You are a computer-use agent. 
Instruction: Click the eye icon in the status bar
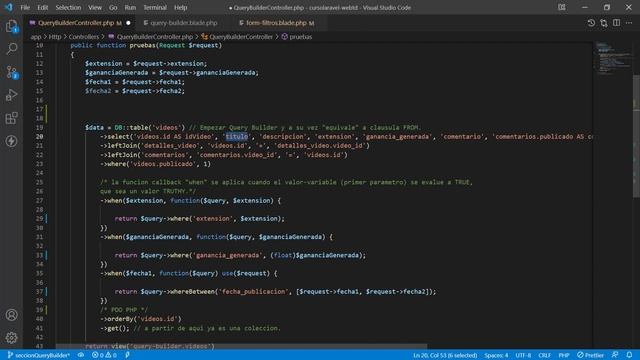pos(81,355)
